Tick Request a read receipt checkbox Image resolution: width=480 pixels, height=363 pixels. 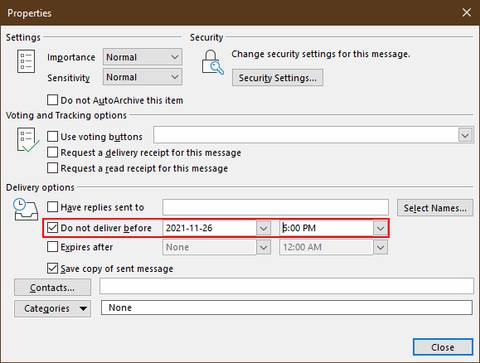[x=52, y=168]
